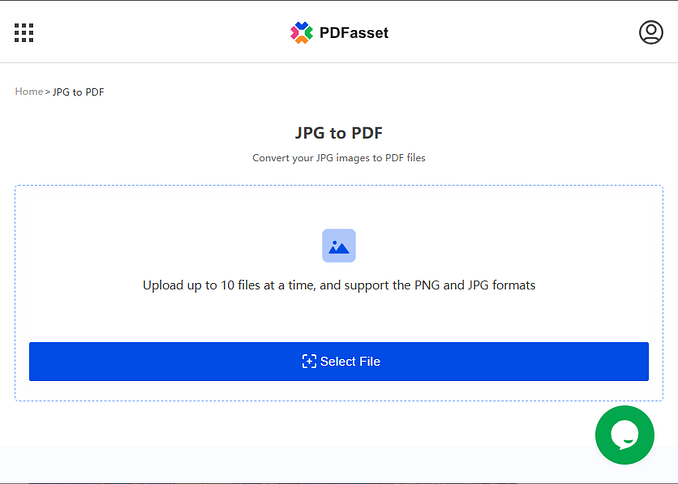Go to Home breadcrumb link
678x484 pixels.
[x=29, y=92]
